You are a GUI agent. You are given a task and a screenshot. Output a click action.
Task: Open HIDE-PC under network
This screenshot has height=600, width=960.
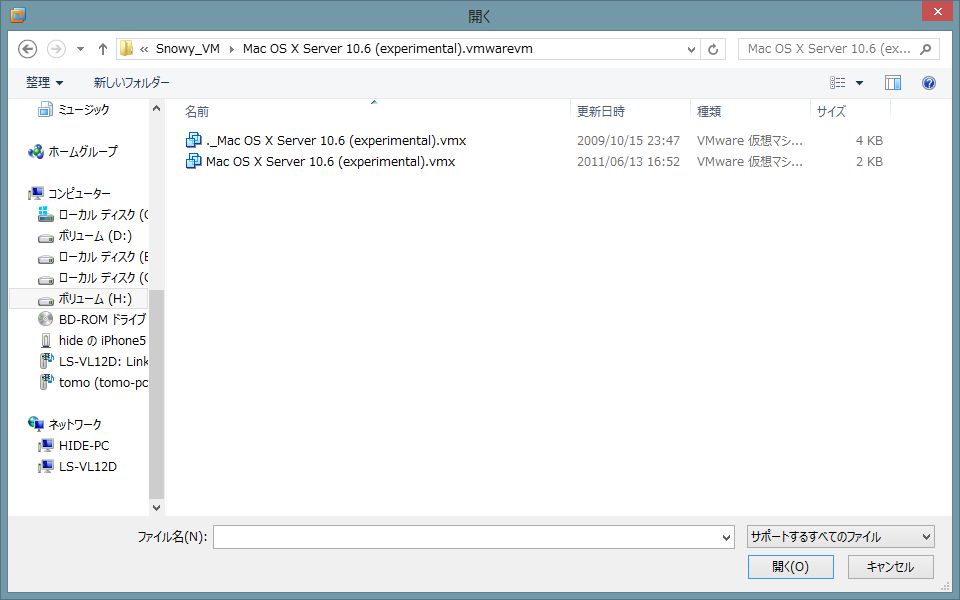[84, 445]
